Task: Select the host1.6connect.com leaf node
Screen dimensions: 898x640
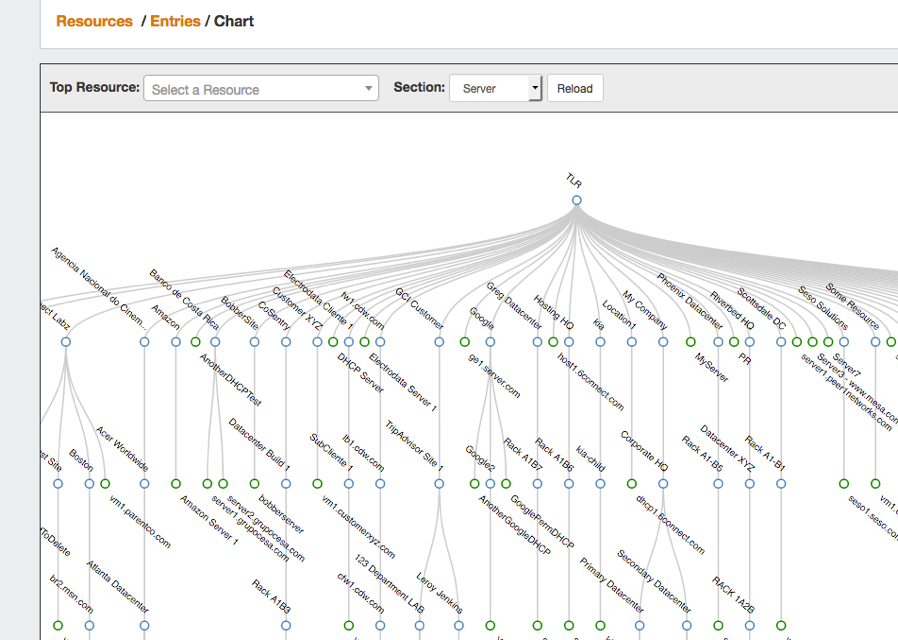Action: tap(553, 342)
